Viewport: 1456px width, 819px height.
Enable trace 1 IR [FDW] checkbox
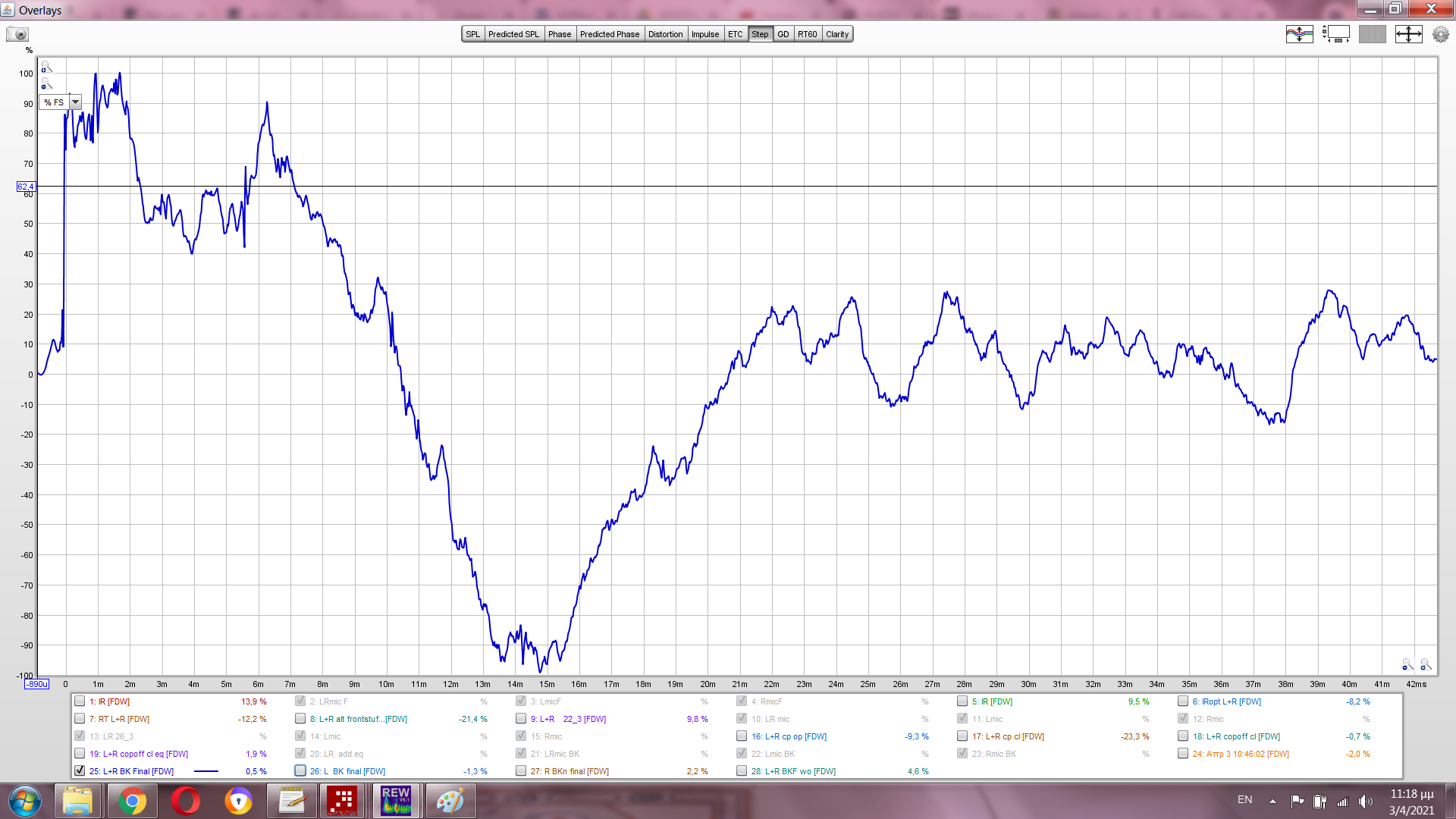(80, 701)
